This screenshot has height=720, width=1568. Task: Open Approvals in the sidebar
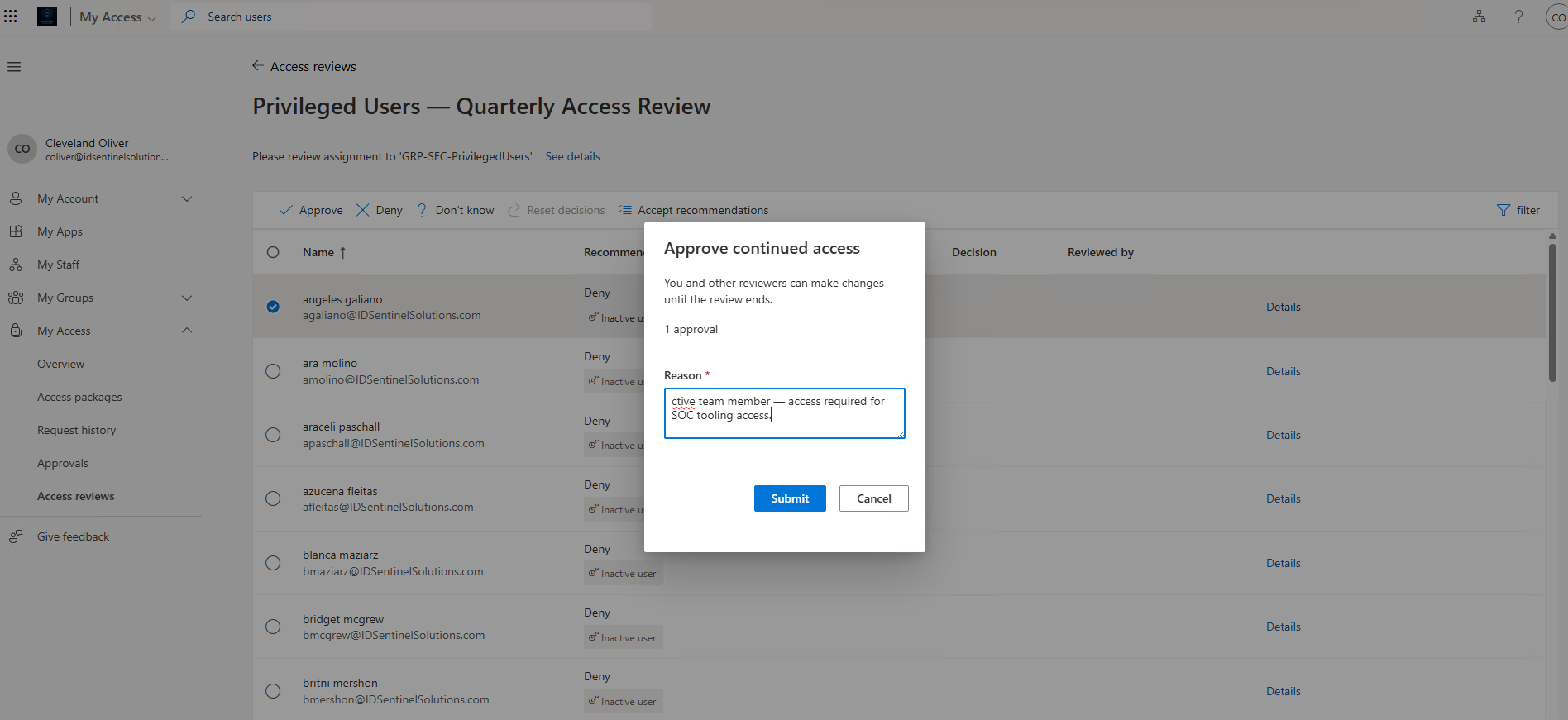click(x=62, y=463)
